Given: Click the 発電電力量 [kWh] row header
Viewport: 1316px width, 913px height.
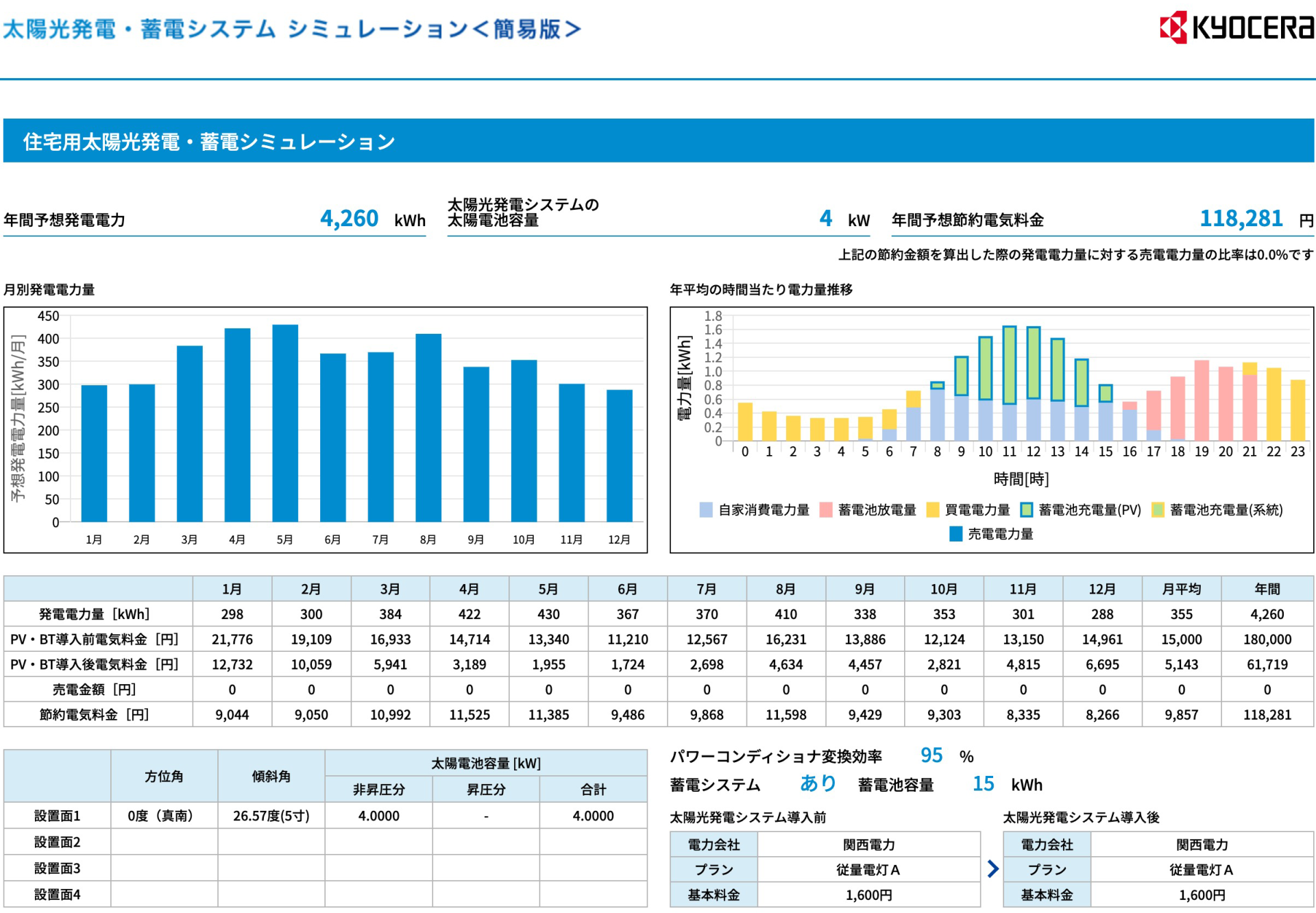Looking at the screenshot, I should (x=98, y=614).
